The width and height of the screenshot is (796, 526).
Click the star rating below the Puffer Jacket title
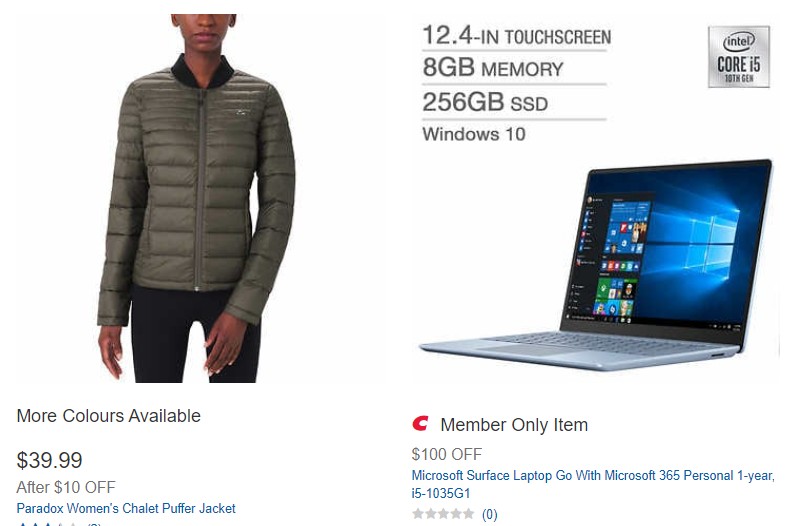[48, 523]
